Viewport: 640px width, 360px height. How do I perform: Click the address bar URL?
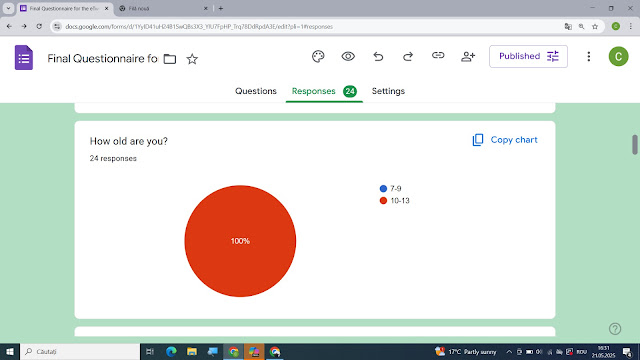[x=199, y=27]
